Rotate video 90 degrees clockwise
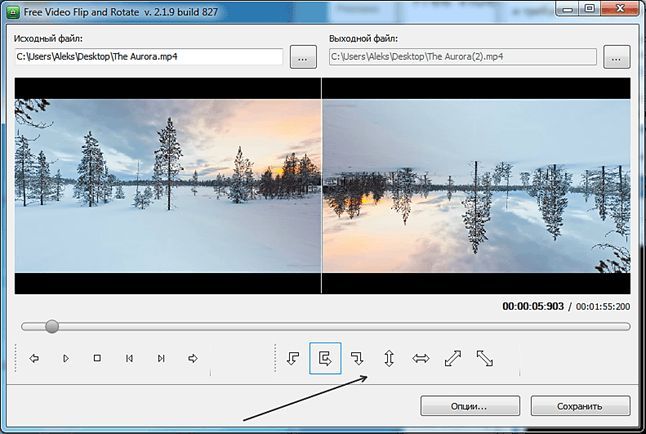This screenshot has width=646, height=434. coord(357,358)
